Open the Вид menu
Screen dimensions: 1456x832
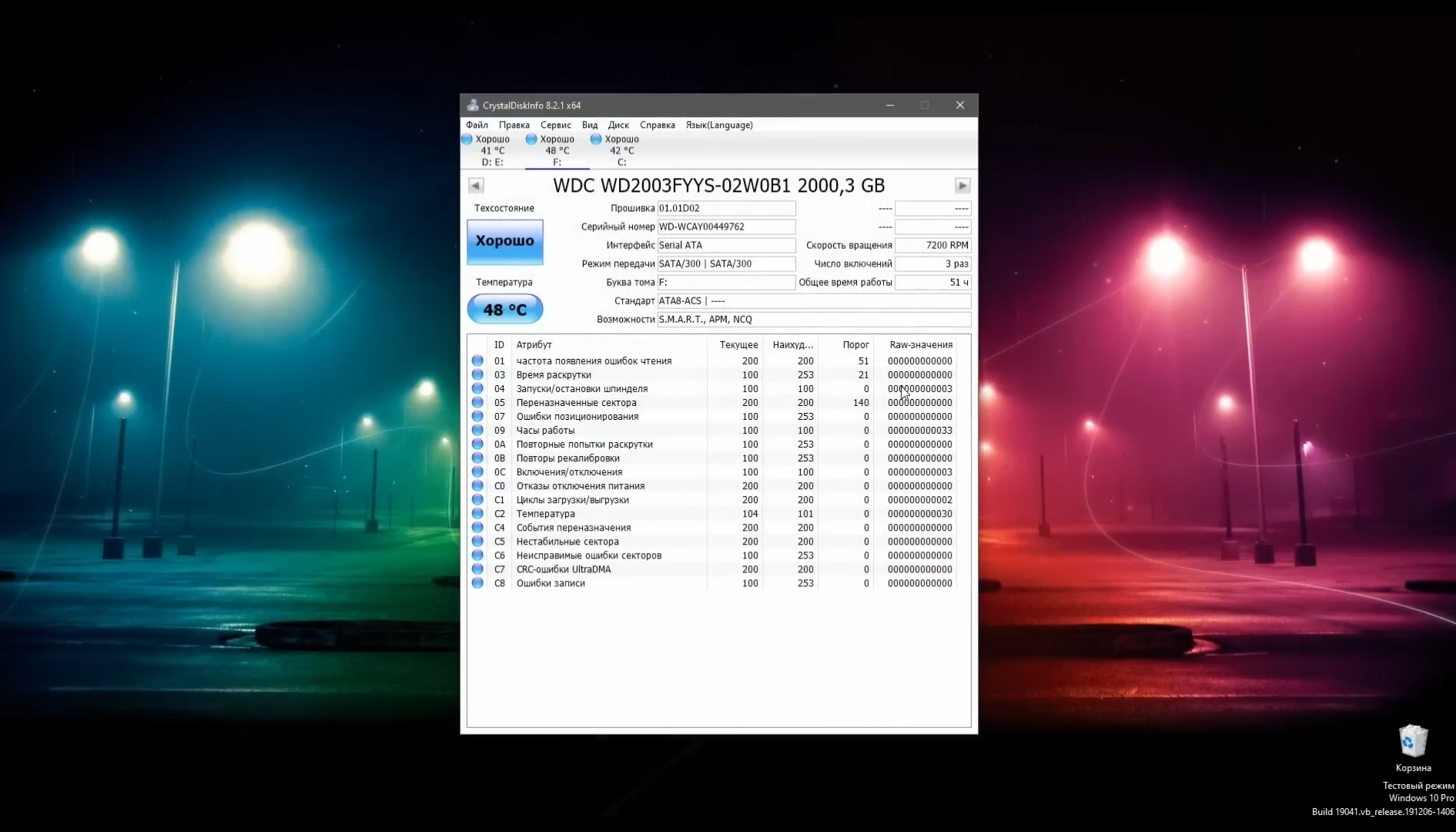pos(590,125)
